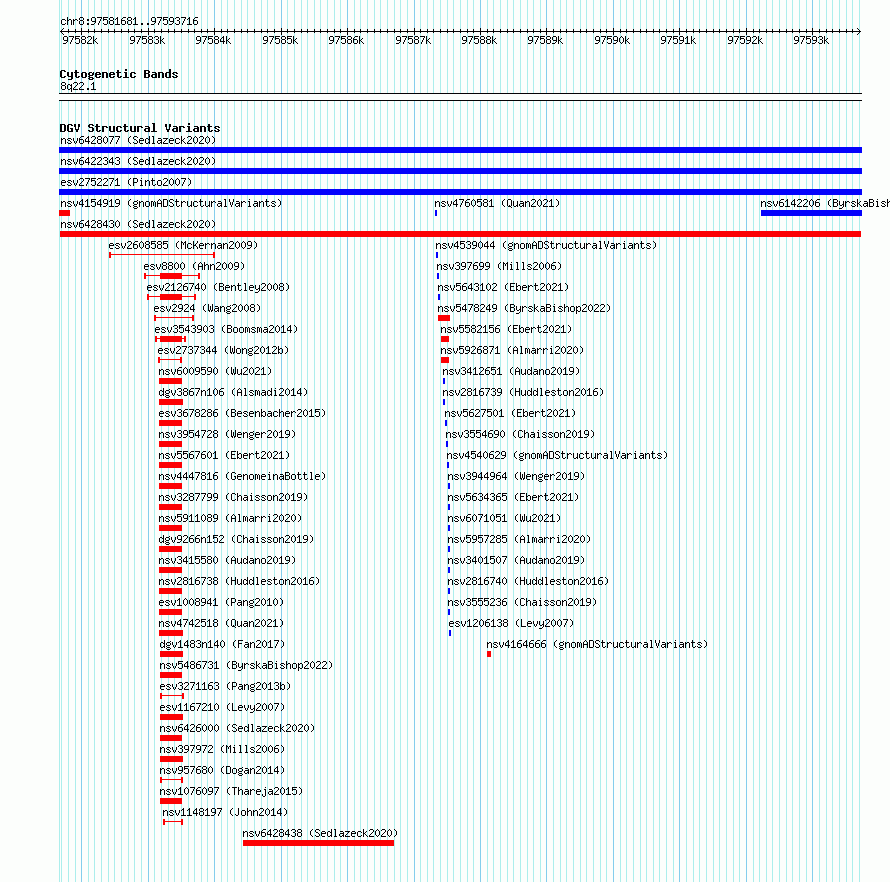This screenshot has height=882, width=890.
Task: Click the DGV Structural Variants track title
Action: tap(140, 128)
